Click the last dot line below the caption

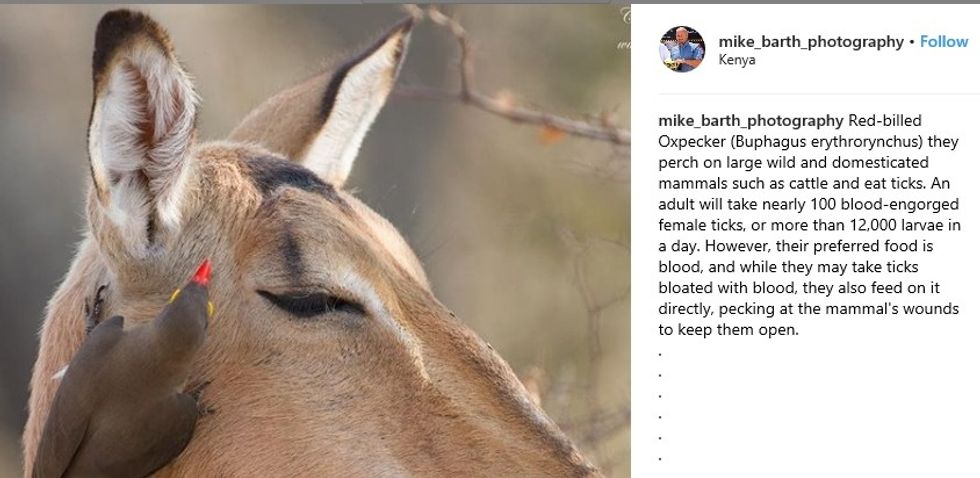(x=661, y=459)
